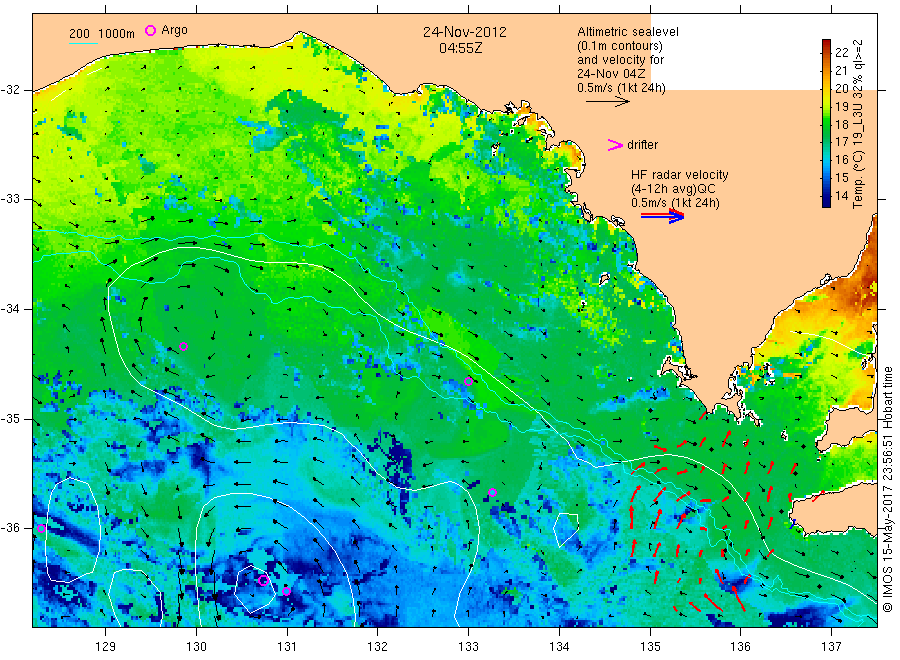Select the Argo float marker near 34.3S 129.9E
Image resolution: width=900 pixels, height=660 pixels.
183,346
